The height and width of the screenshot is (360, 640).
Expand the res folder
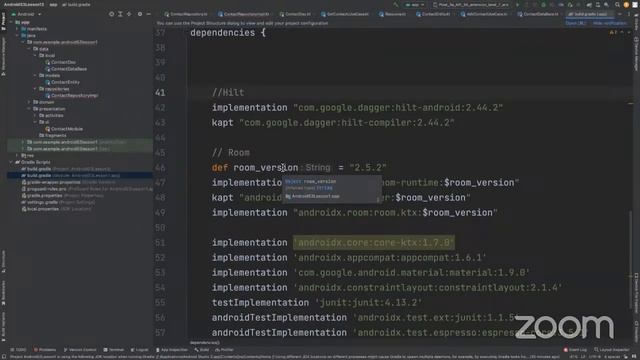[18, 156]
